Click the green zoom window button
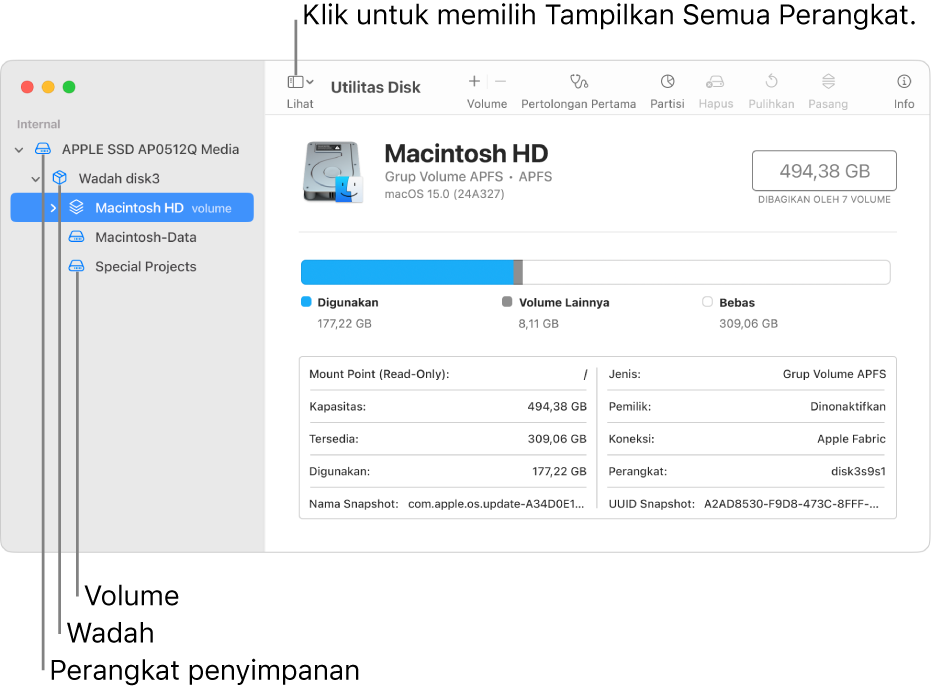931x692 pixels. pyautogui.click(x=69, y=87)
